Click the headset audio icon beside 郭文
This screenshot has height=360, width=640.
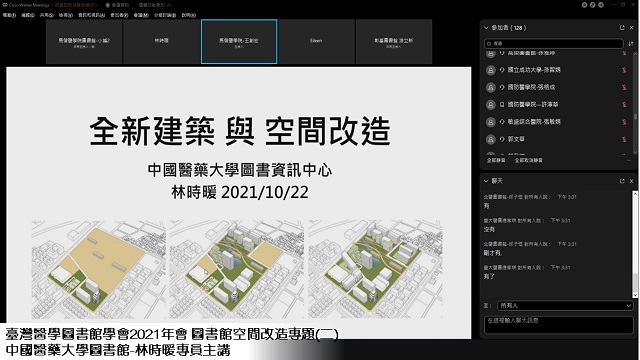502,139
